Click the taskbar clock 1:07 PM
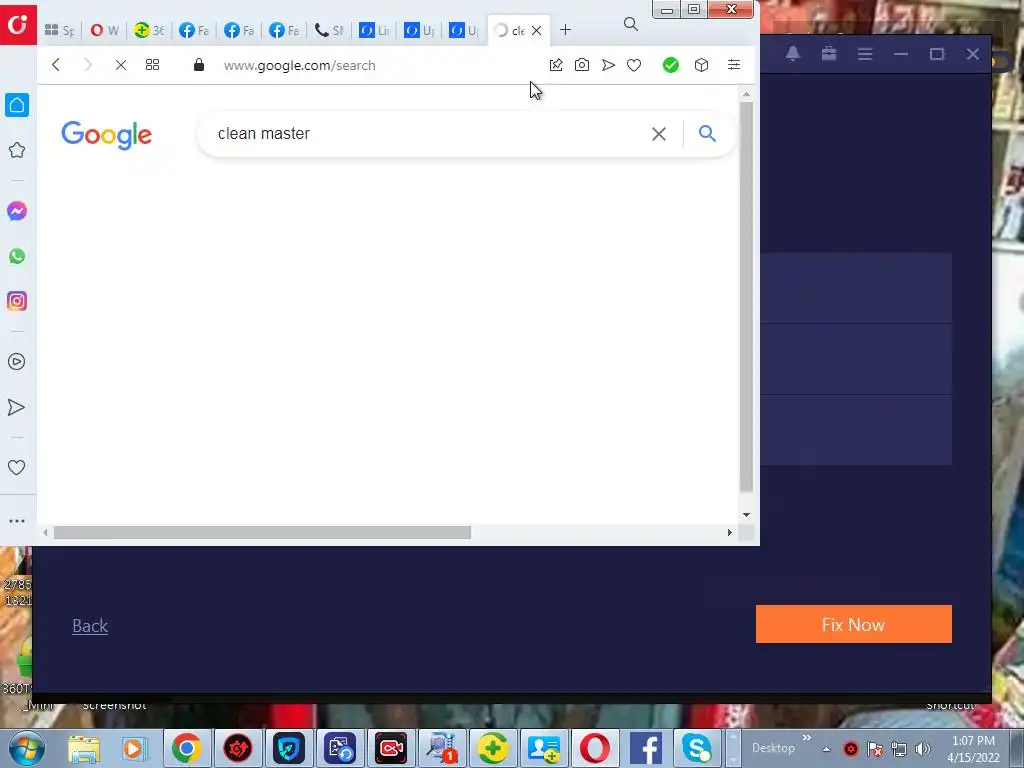 (973, 741)
